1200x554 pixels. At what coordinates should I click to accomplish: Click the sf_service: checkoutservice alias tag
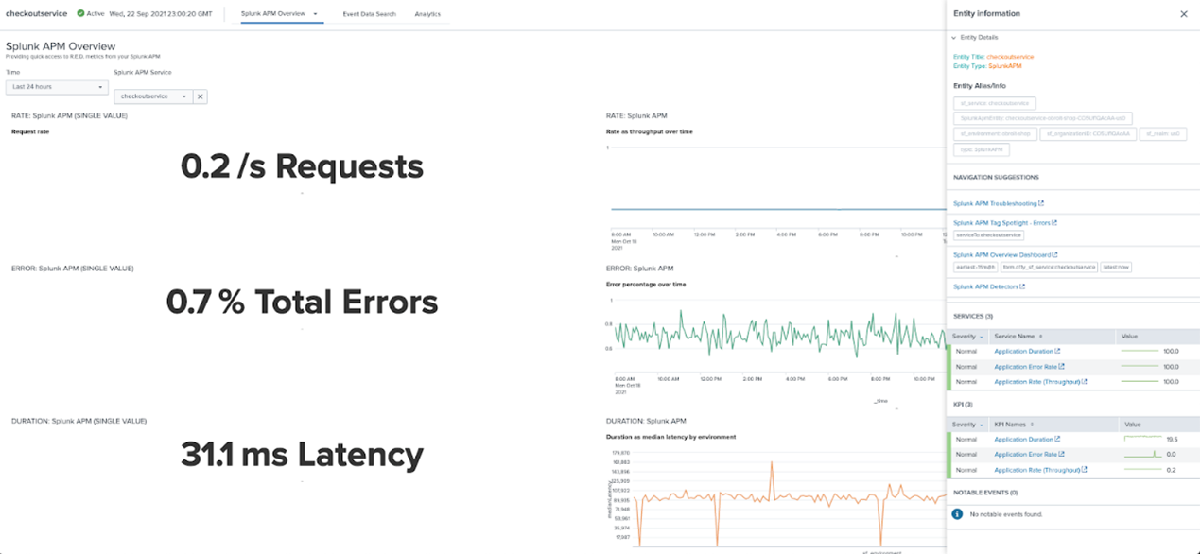995,103
